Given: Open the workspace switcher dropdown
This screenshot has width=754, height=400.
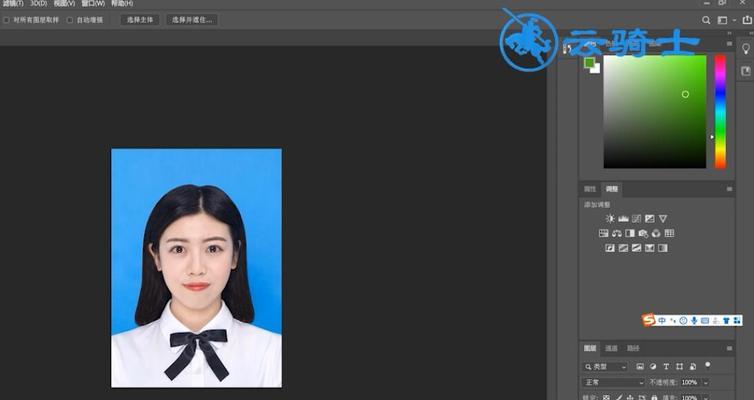Looking at the screenshot, I should pyautogui.click(x=726, y=20).
